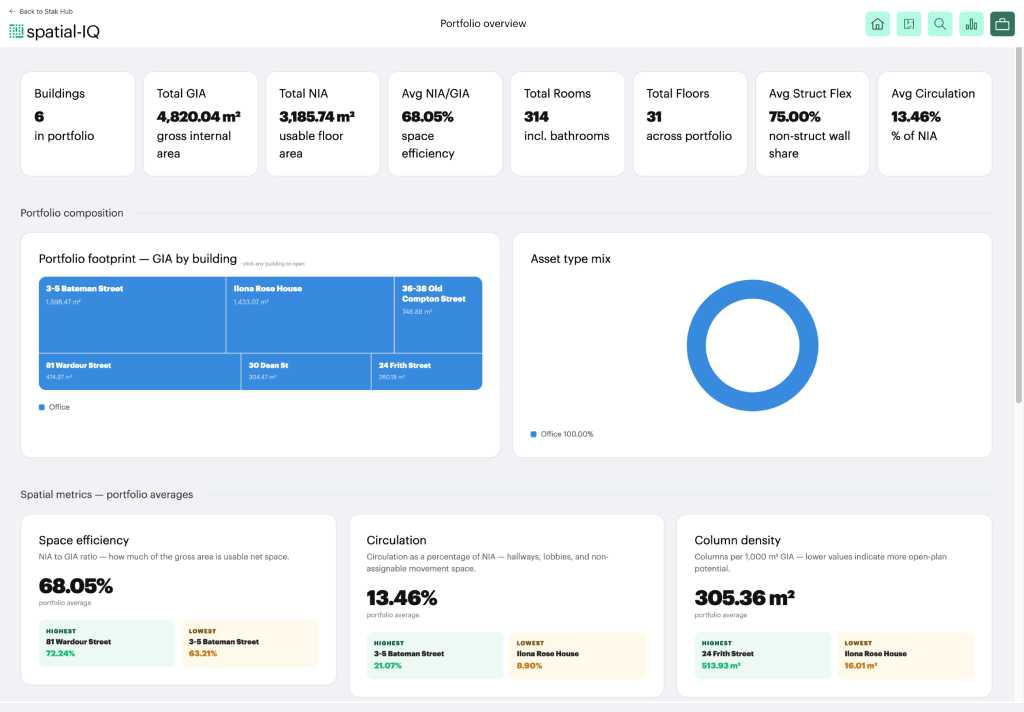Open 24 Frith Street treemap tile

[x=427, y=372]
